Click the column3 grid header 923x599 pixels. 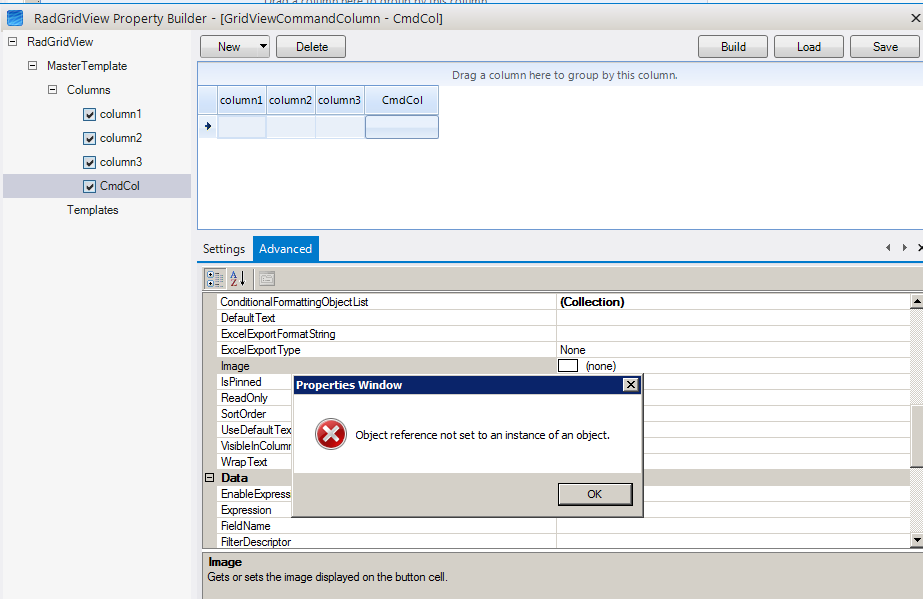(340, 100)
